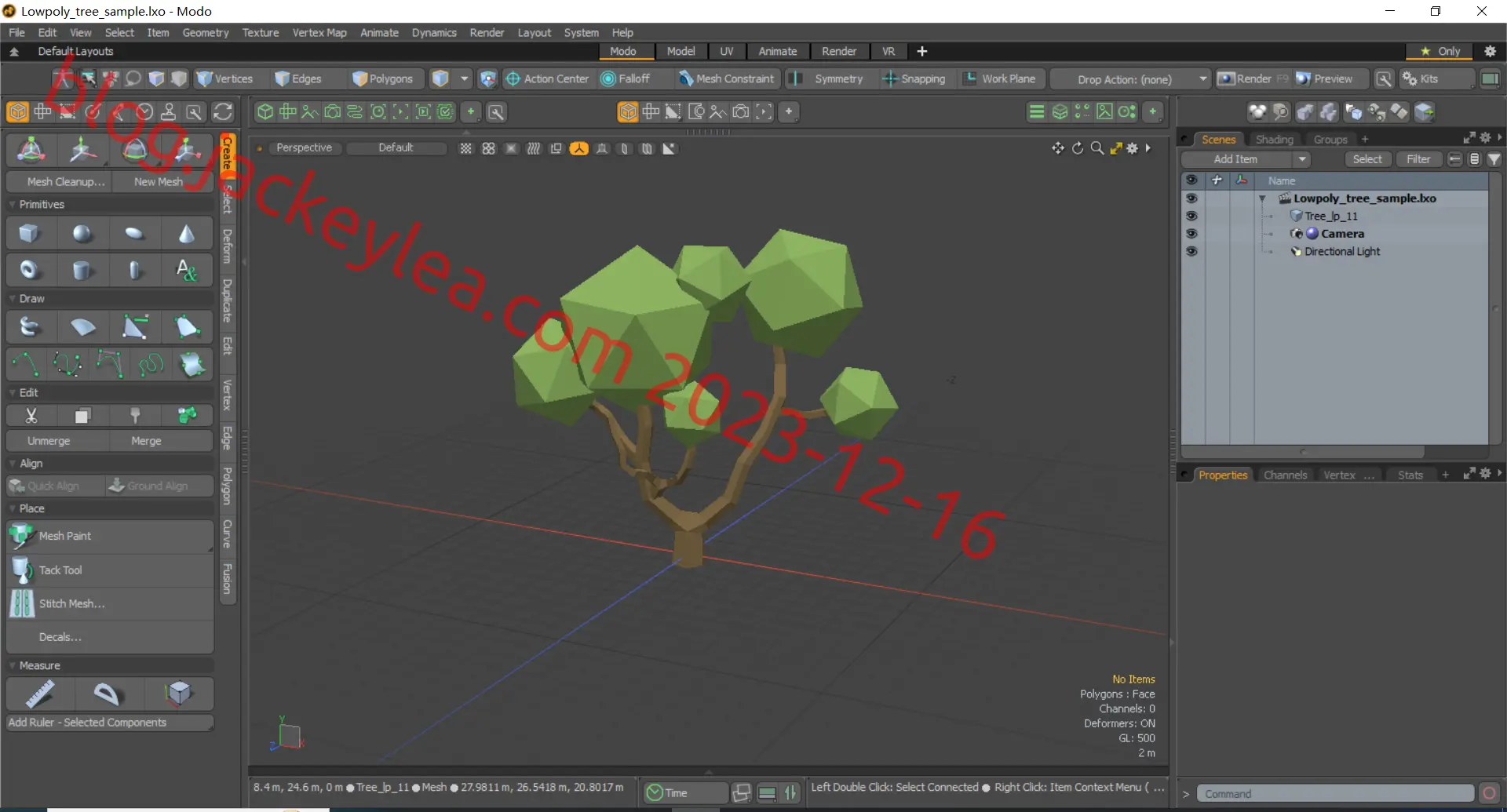
Task: Click the viewport zoom magnifier icon
Action: [1096, 148]
